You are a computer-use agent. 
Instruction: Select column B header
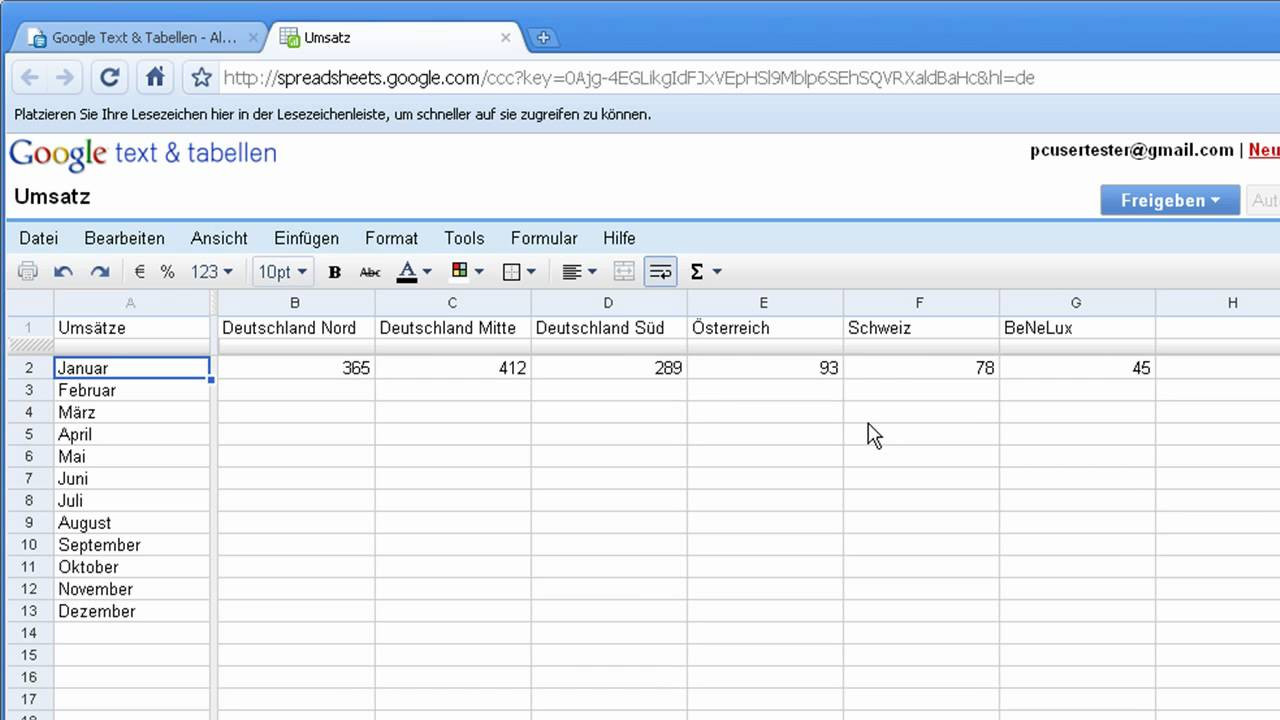(295, 303)
